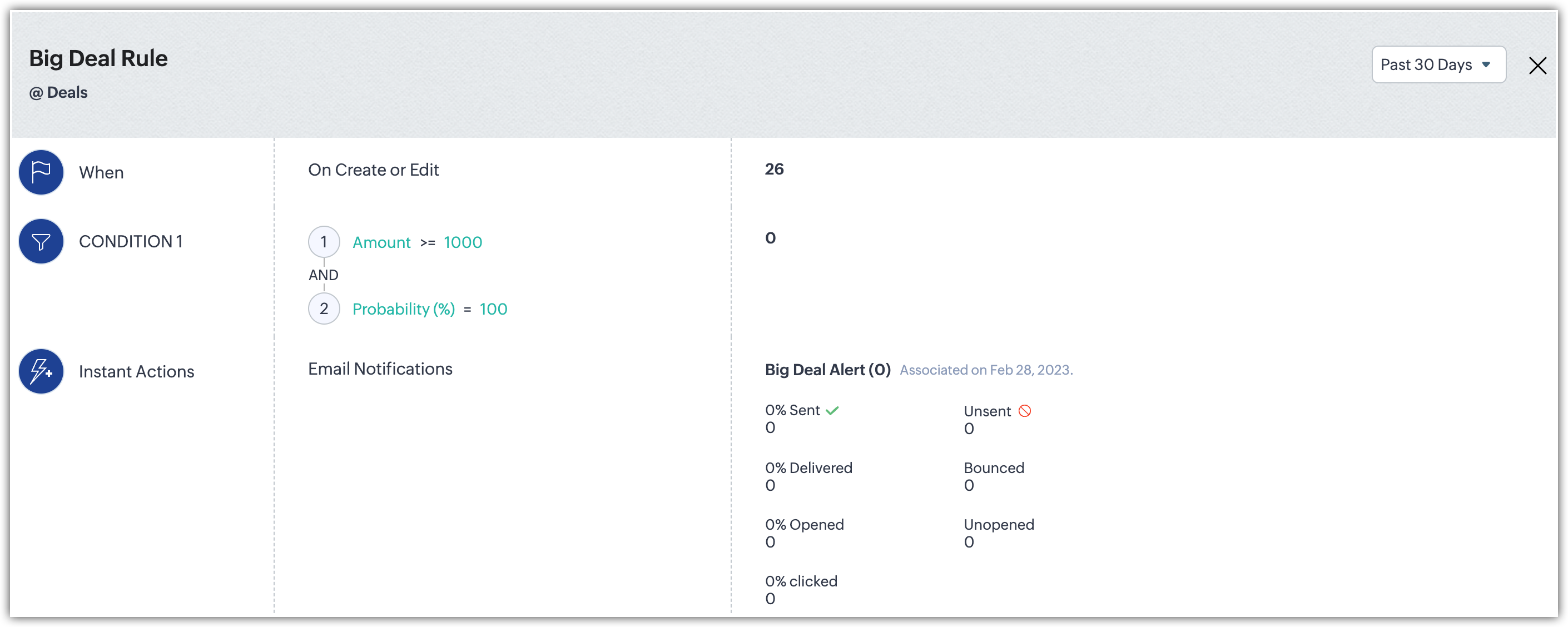Click the green Sent checkmark icon
Screen dimensions: 1568x627
(832, 411)
